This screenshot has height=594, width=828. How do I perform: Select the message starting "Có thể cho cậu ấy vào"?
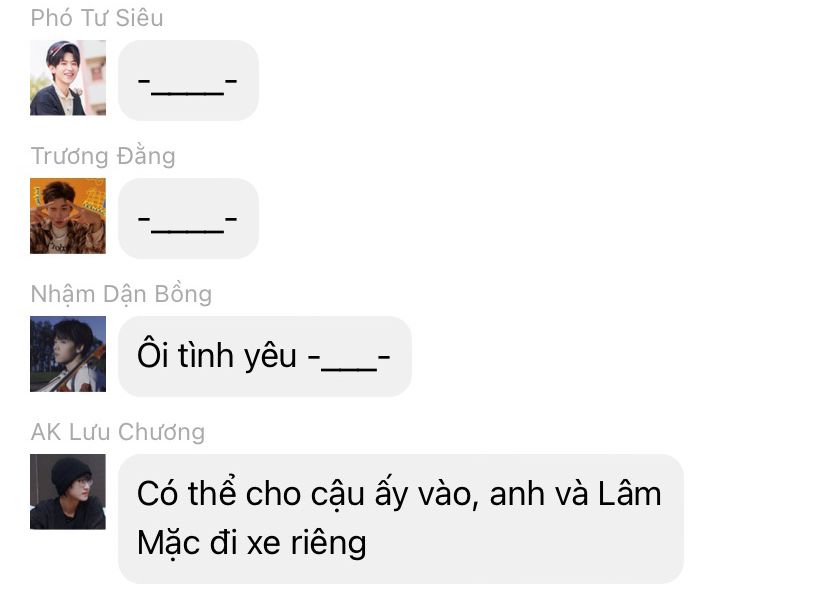(401, 518)
